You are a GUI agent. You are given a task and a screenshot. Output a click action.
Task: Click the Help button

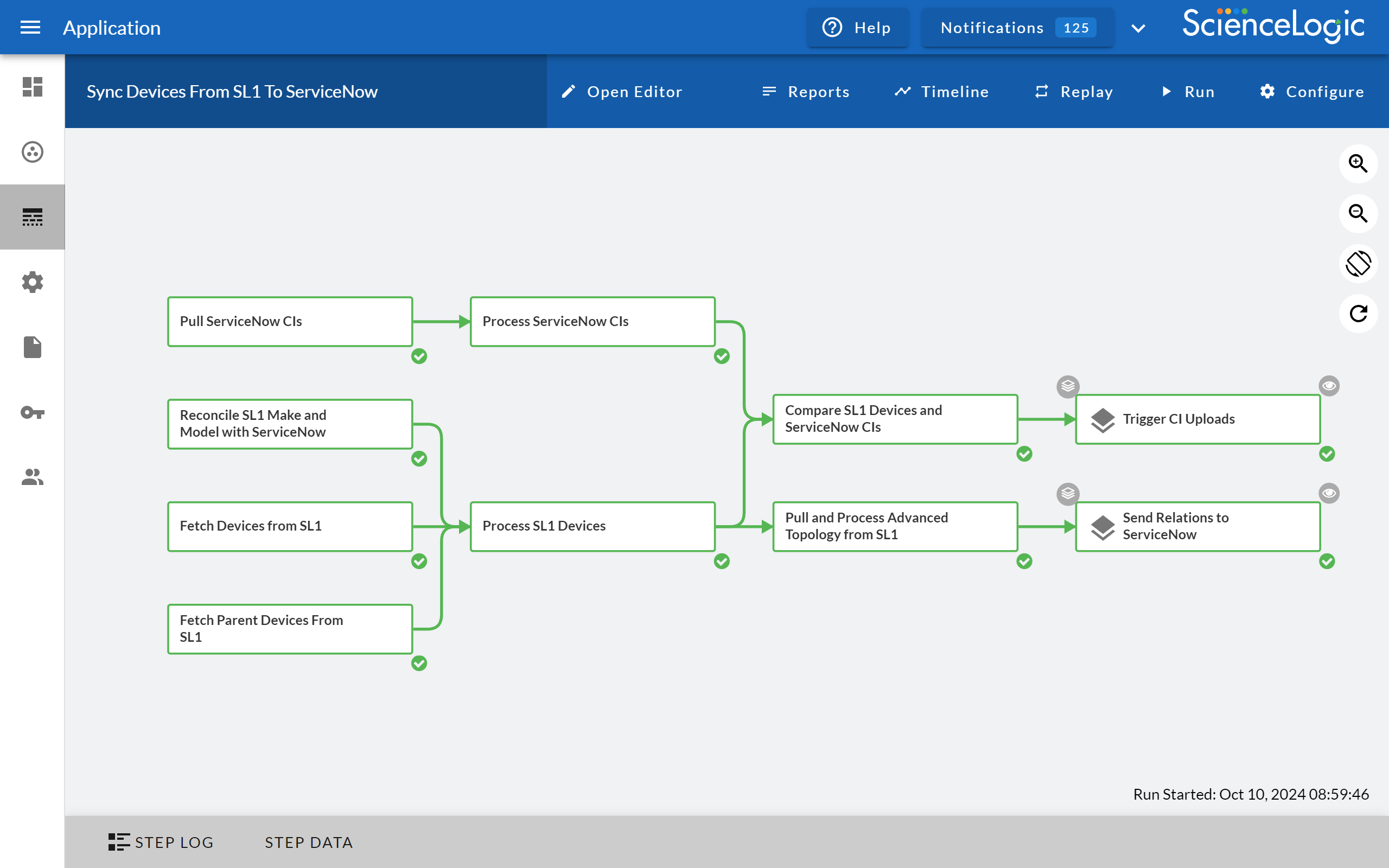(x=857, y=27)
